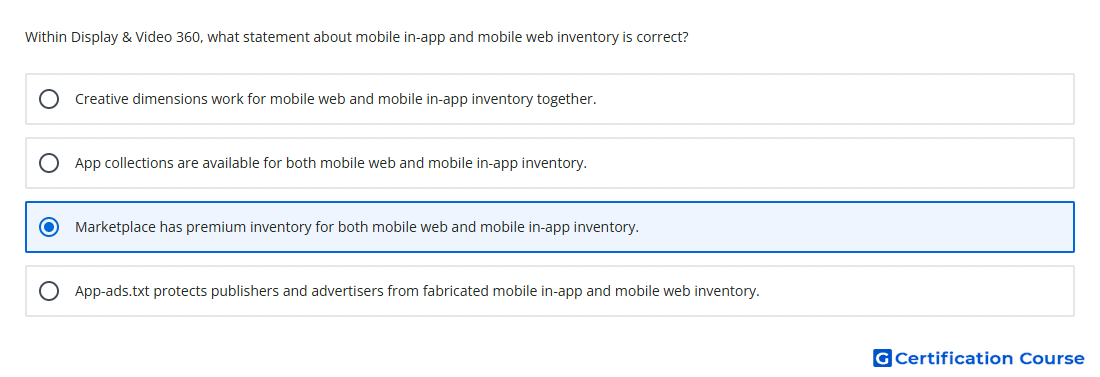Click the word 'Marketplace' in the selected option
This screenshot has height=377, width=1100.
116,227
